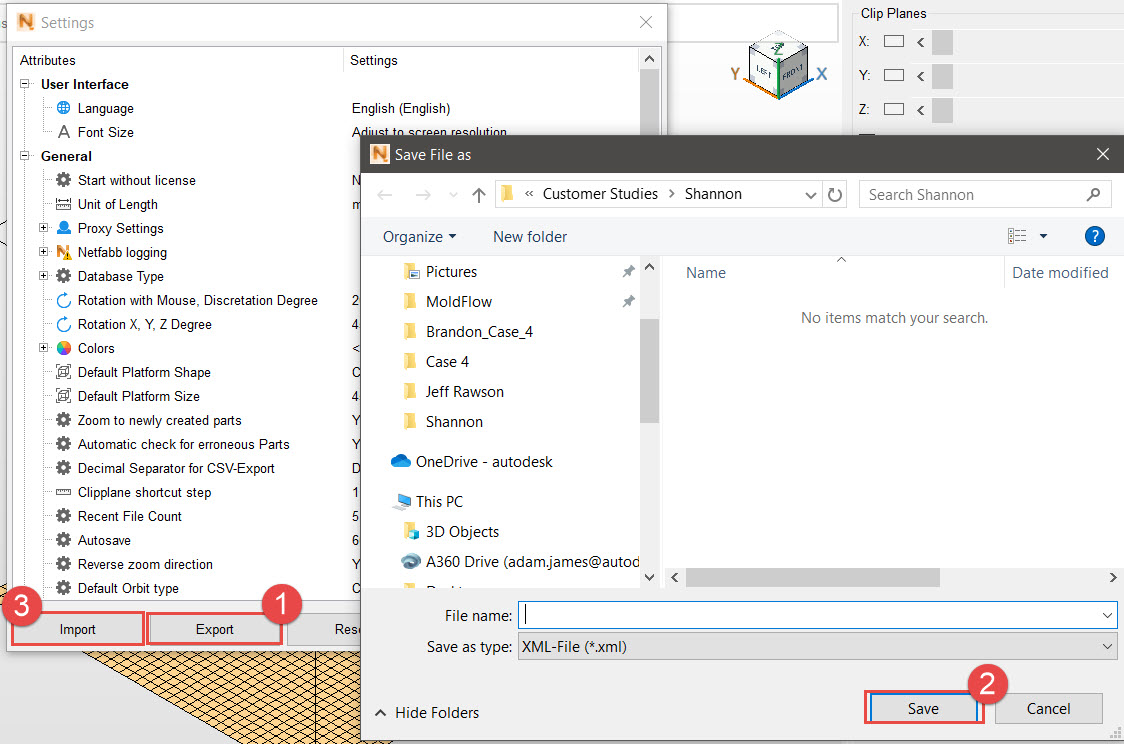
Task: Click the Rotation X, Y, Z Degree icon
Action: point(64,324)
